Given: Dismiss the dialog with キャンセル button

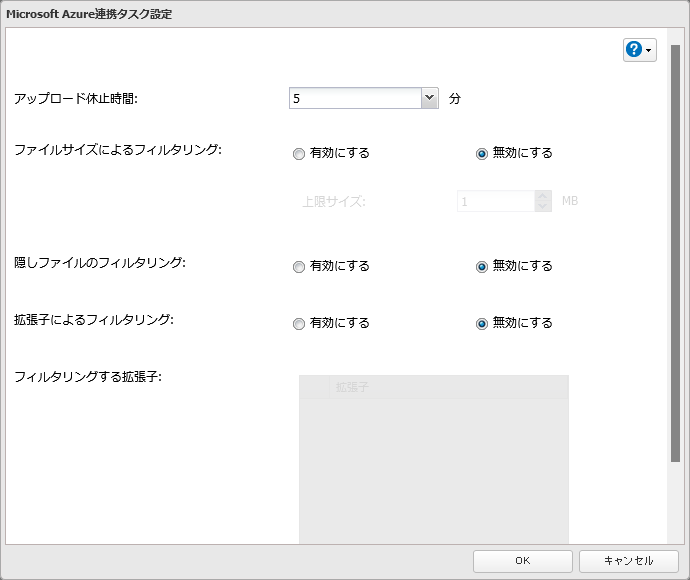Looking at the screenshot, I should [629, 561].
